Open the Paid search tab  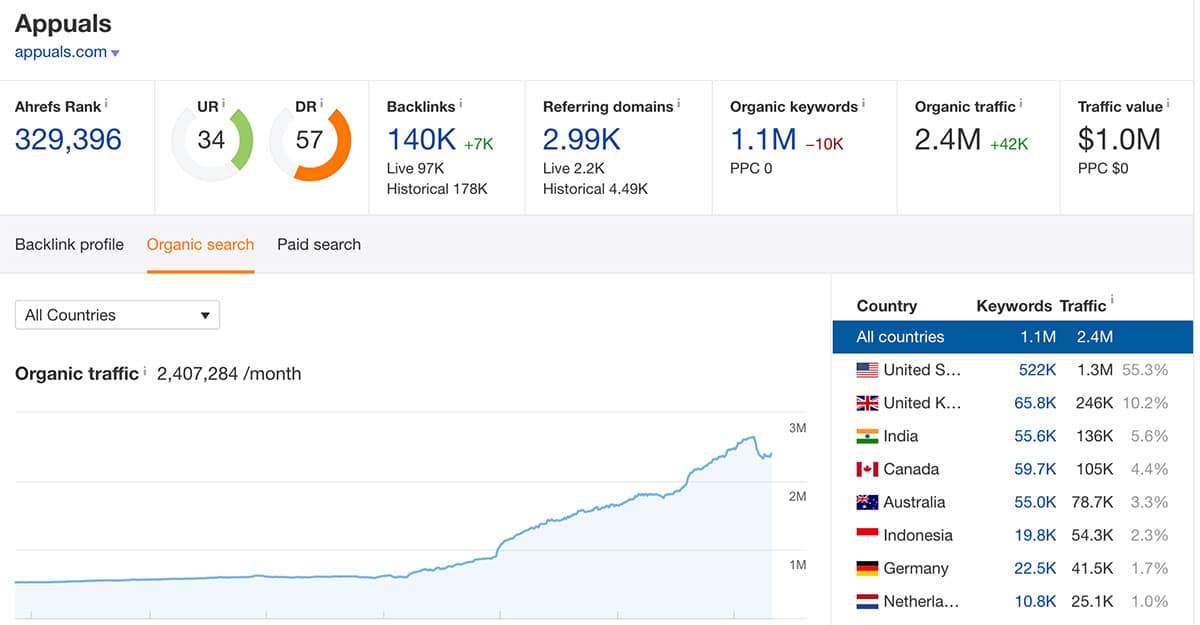point(319,244)
